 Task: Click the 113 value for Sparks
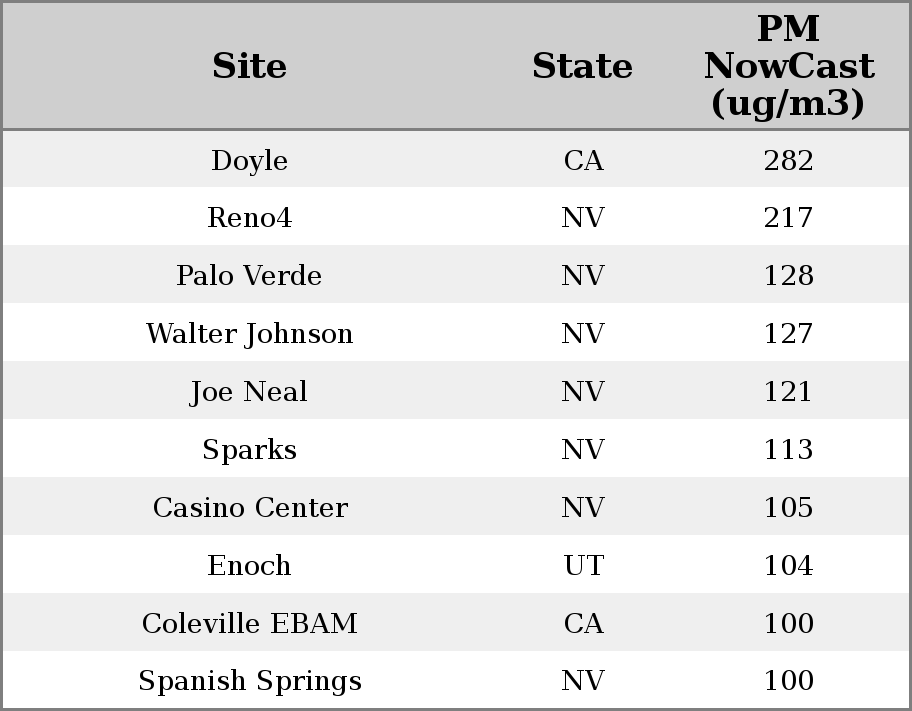(x=788, y=450)
